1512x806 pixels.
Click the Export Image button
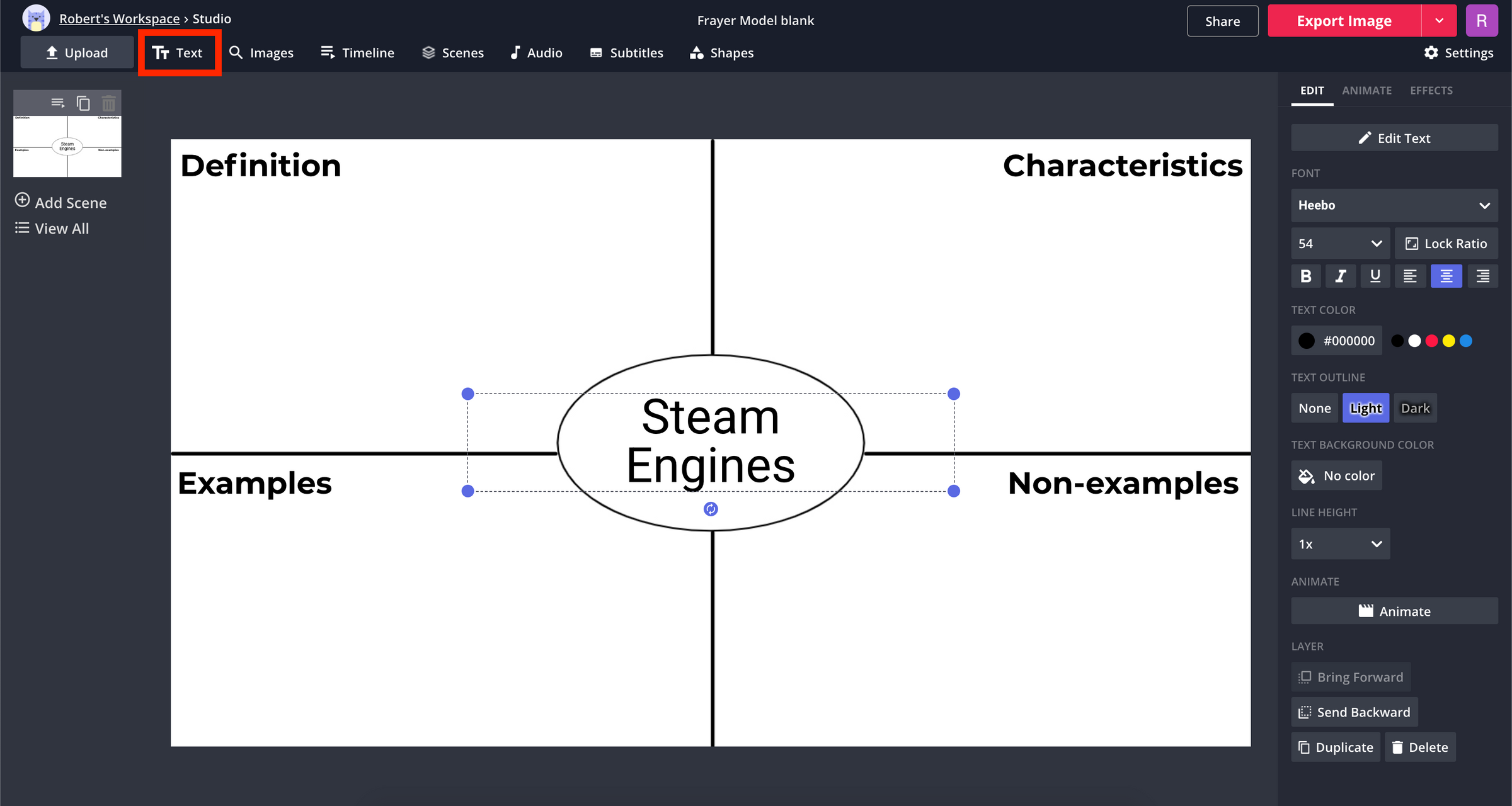click(x=1344, y=20)
